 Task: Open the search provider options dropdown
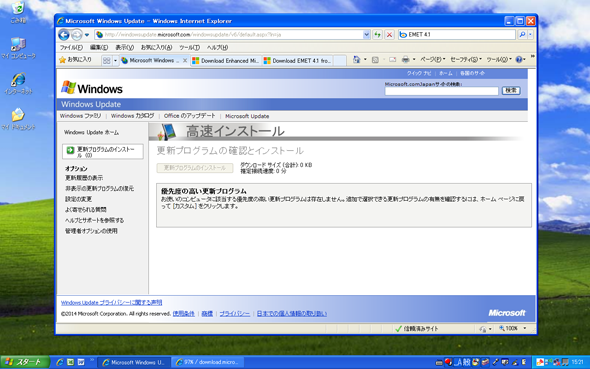click(x=531, y=35)
